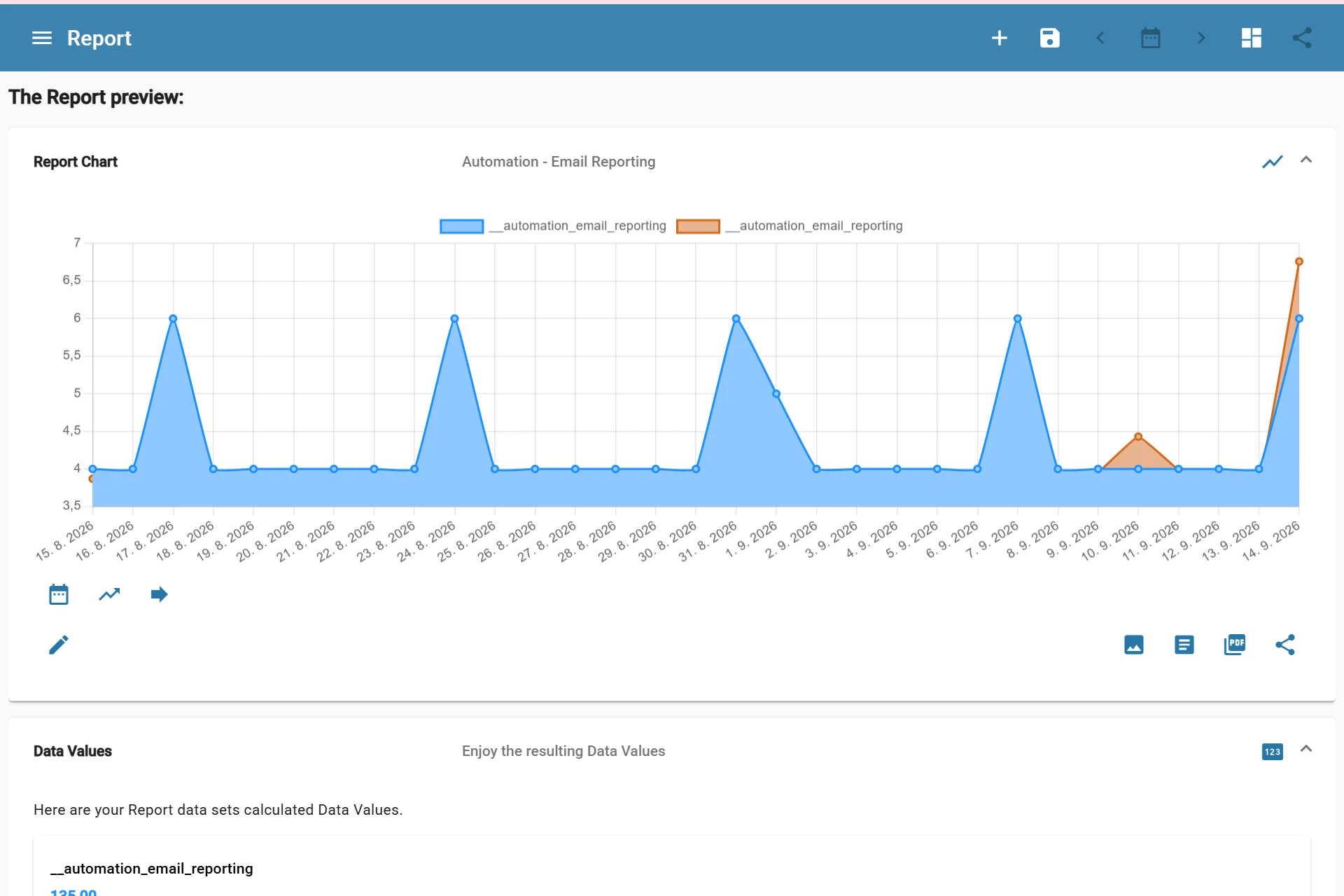Viewport: 1344px width, 896px height.
Task: Click 'Enjoy the resulting Data Values' text
Action: [563, 751]
